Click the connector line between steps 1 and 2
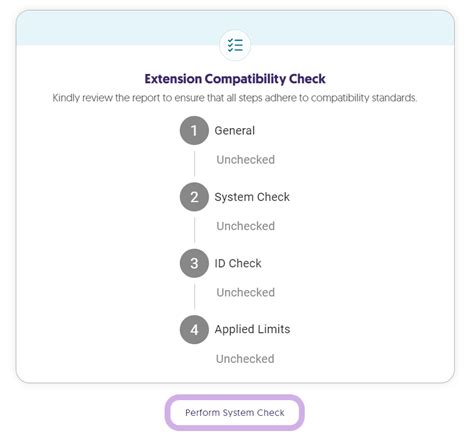Viewport: 474px width, 438px height. [195, 163]
